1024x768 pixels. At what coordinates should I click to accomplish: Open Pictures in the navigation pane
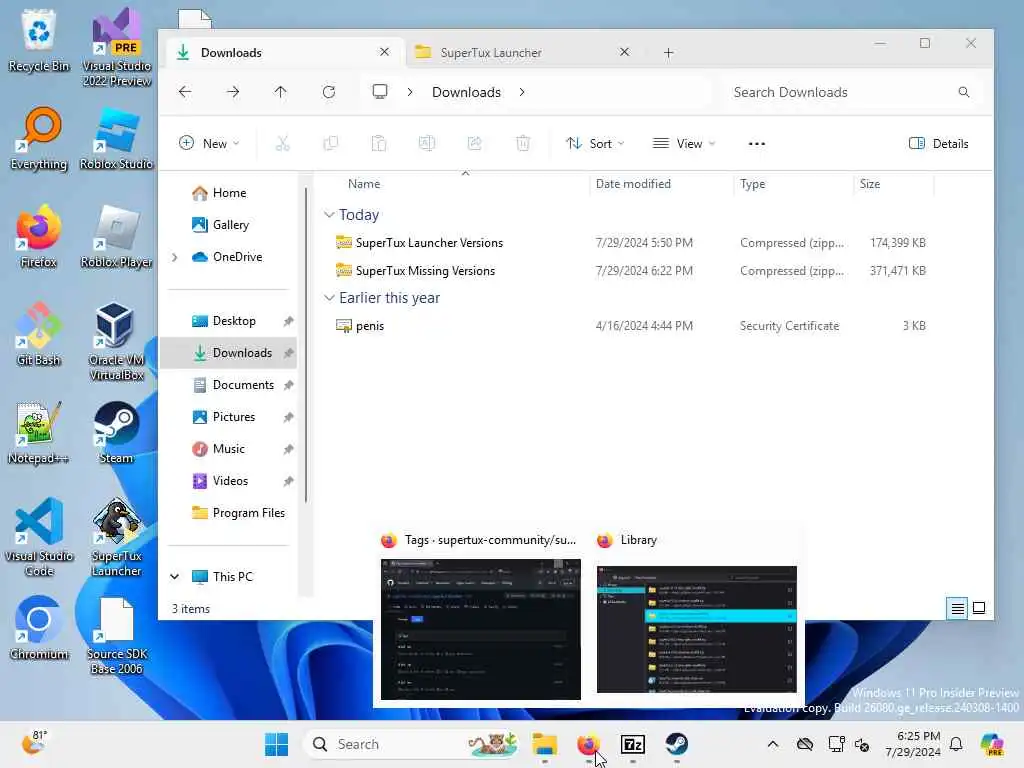(229, 417)
